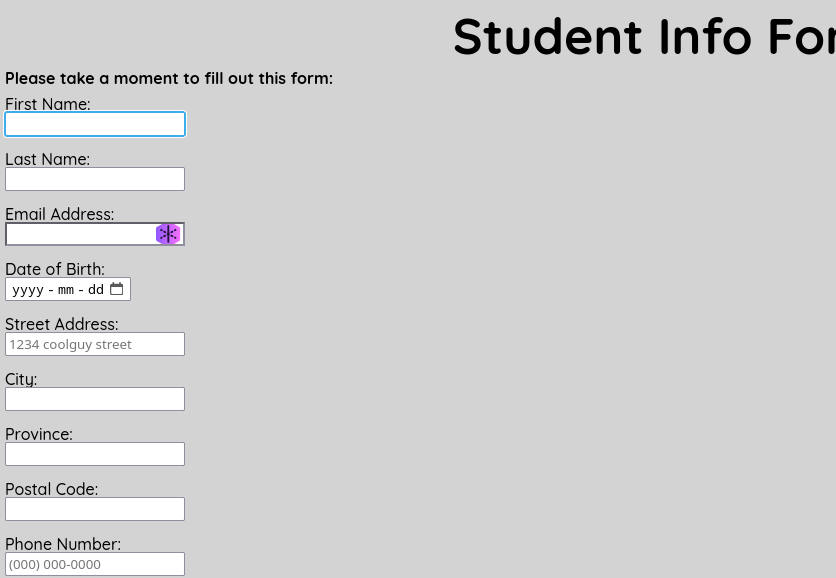Click the "Date of Birth:" label
Image resolution: width=836 pixels, height=578 pixels.
point(55,269)
